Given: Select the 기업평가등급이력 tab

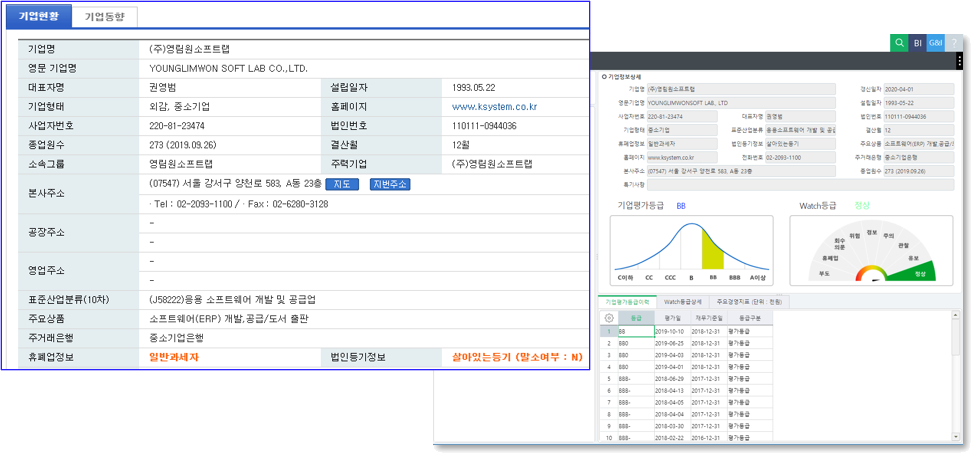Looking at the screenshot, I should (627, 302).
